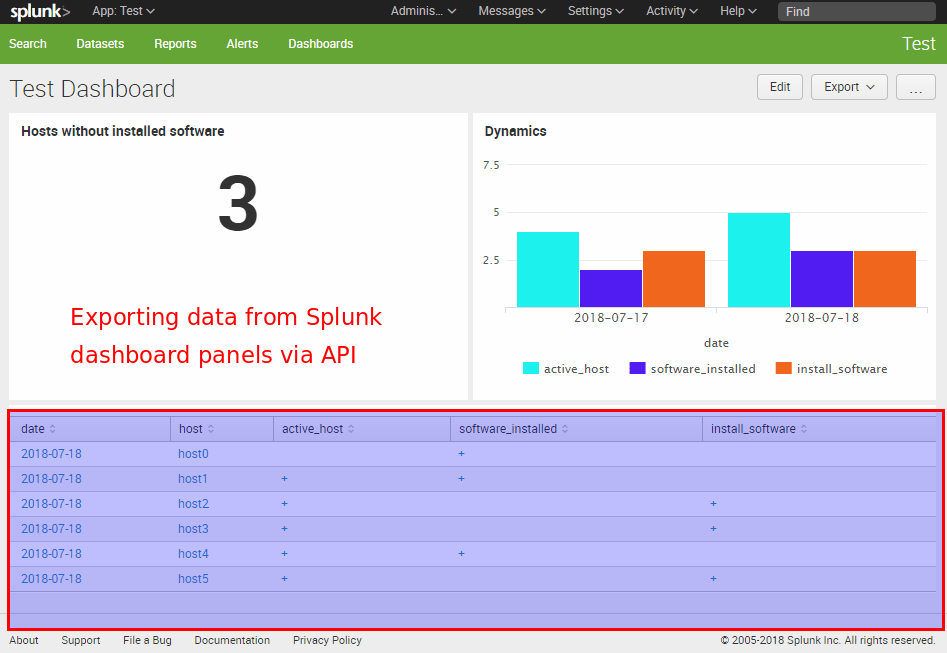
Task: Switch to the Reports tab
Action: (175, 44)
